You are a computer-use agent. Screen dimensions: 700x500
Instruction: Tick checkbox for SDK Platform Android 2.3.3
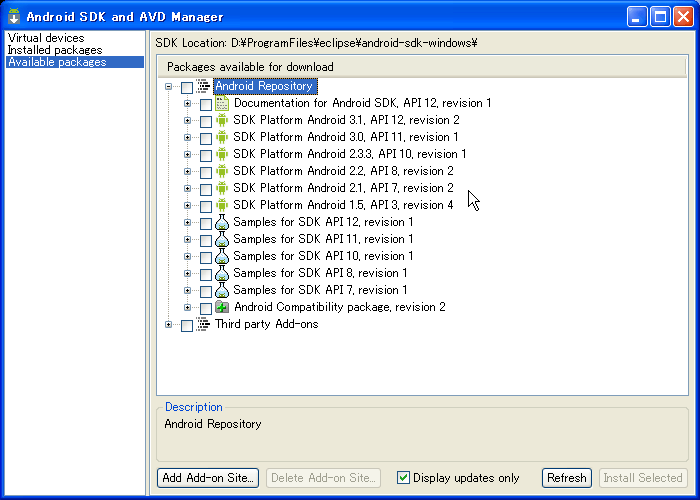(x=205, y=155)
